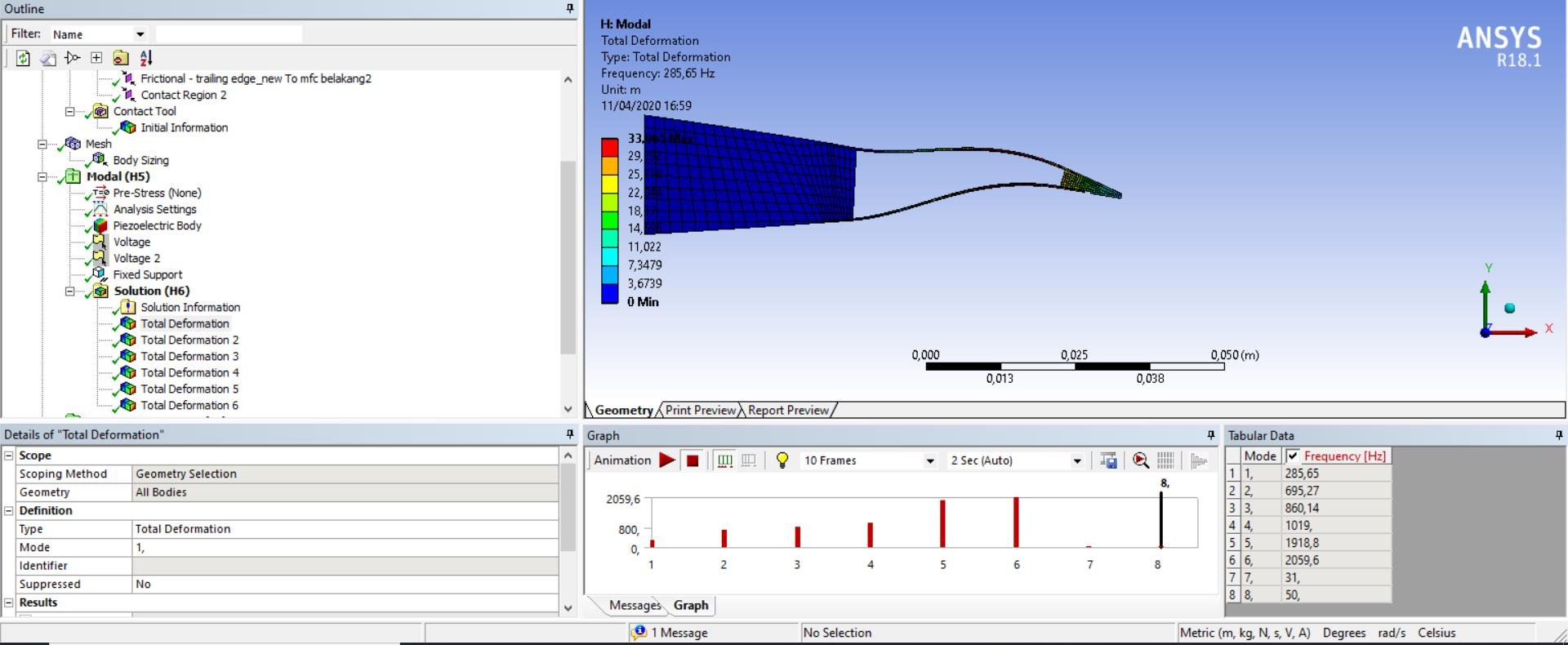
Task: Select distributed frames animation mode icon
Action: [x=724, y=460]
